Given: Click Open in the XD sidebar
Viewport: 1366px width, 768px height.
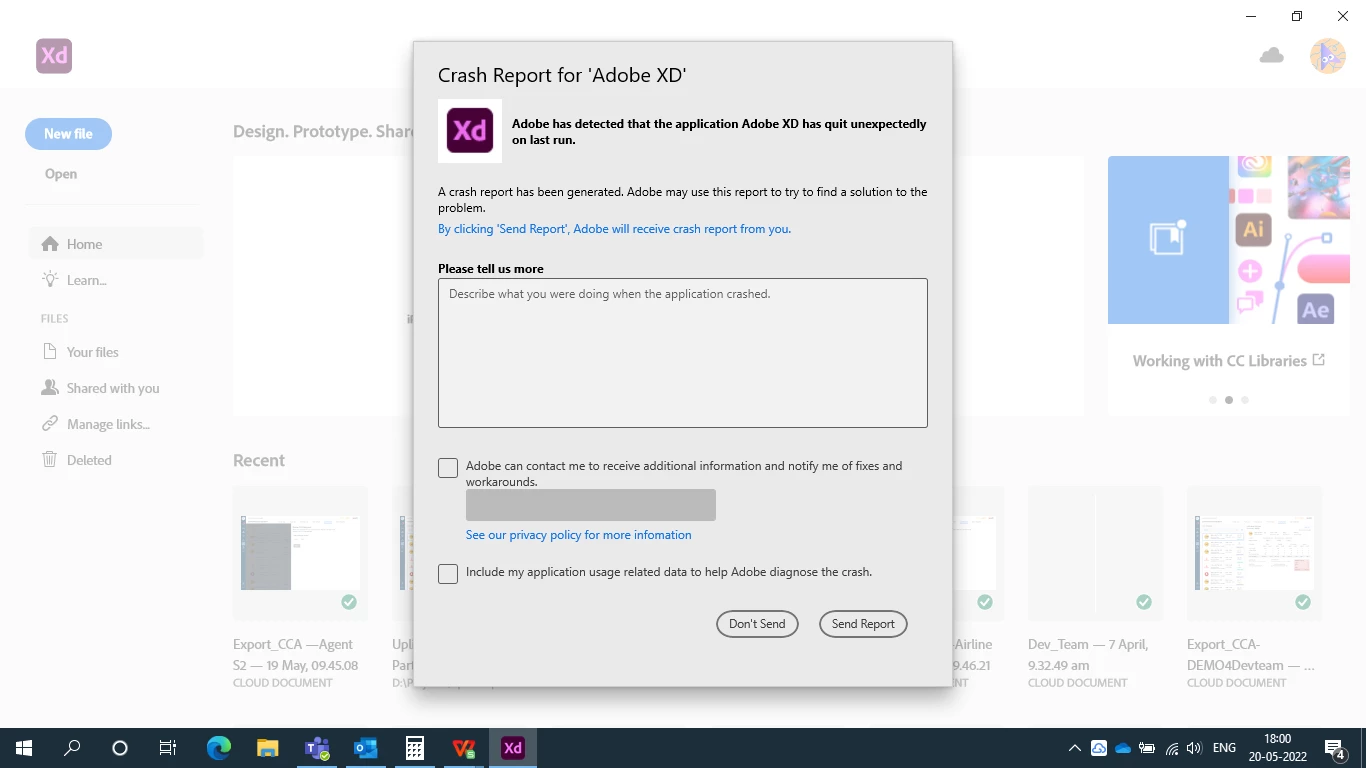Looking at the screenshot, I should coord(61,174).
